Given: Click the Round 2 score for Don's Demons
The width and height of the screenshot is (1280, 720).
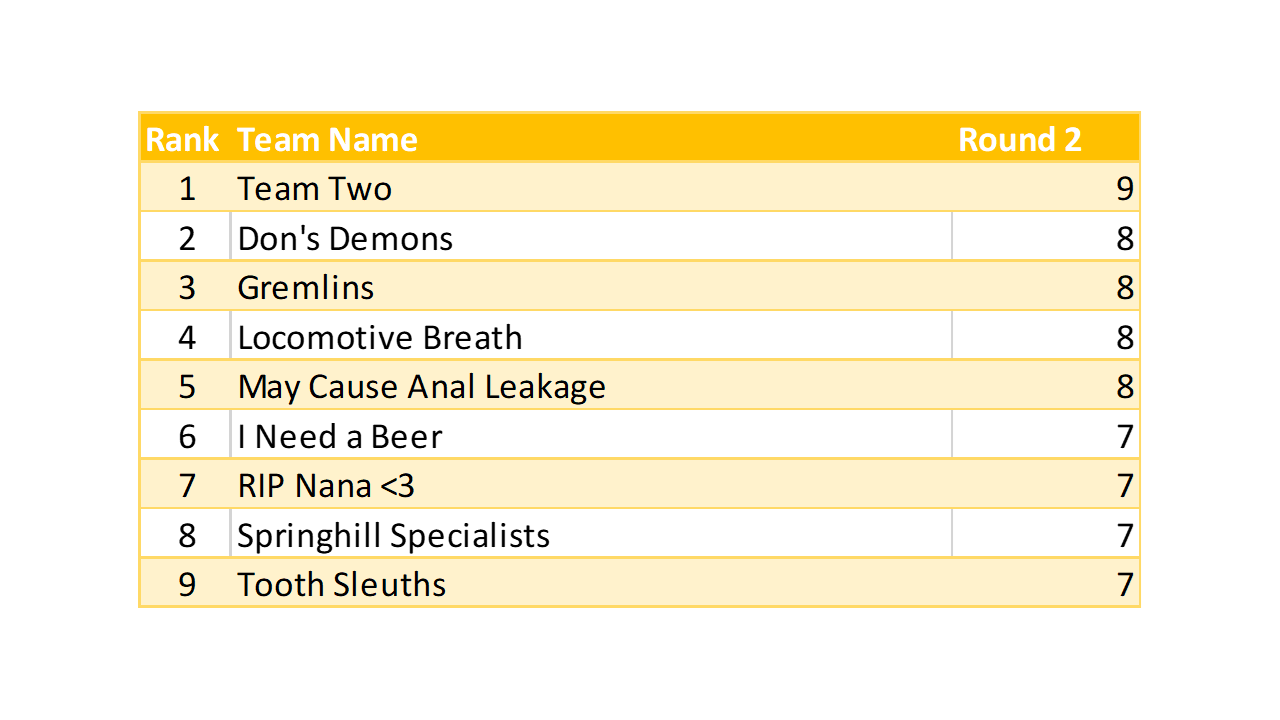Looking at the screenshot, I should point(1125,239).
